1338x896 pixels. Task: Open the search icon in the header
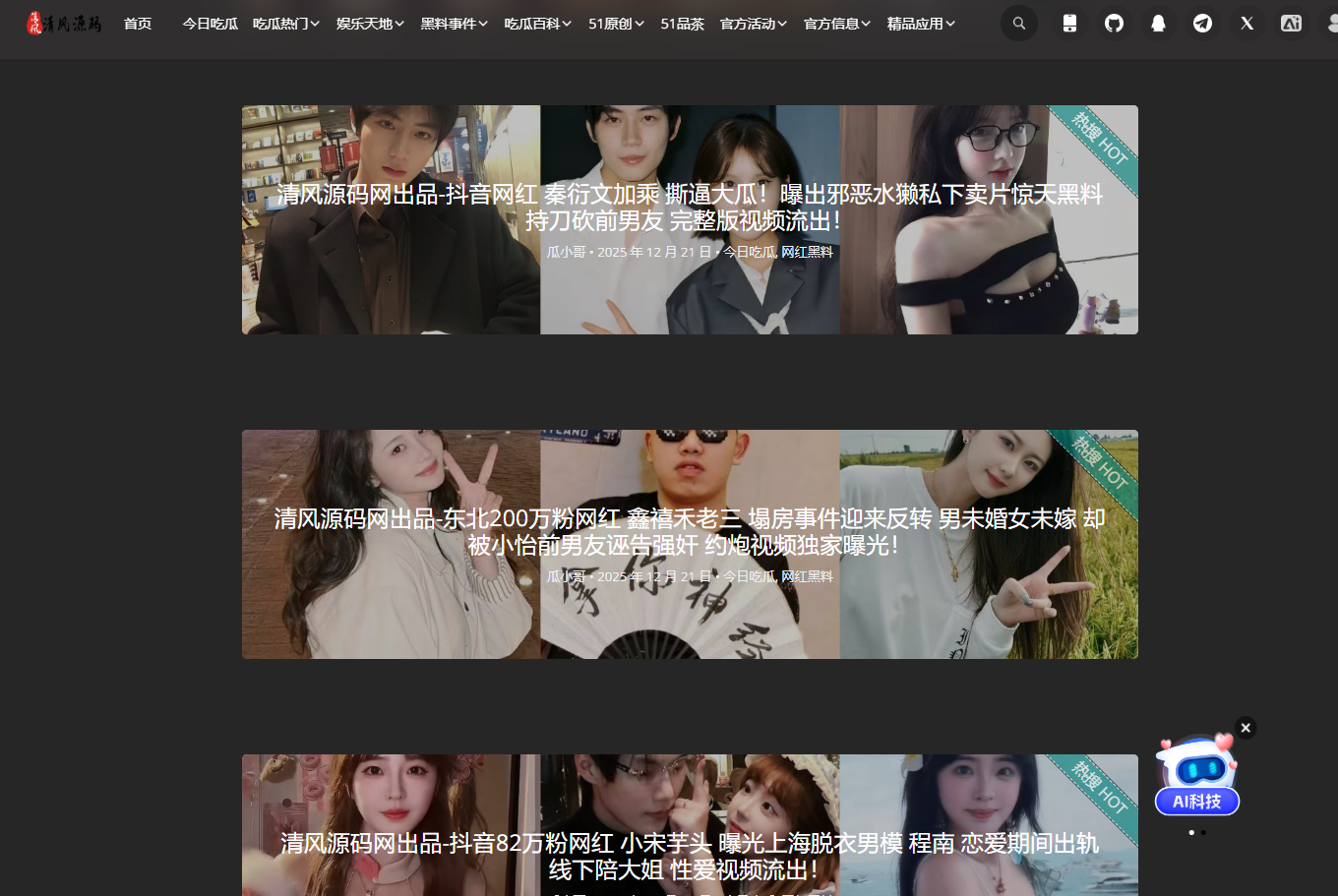[1018, 24]
